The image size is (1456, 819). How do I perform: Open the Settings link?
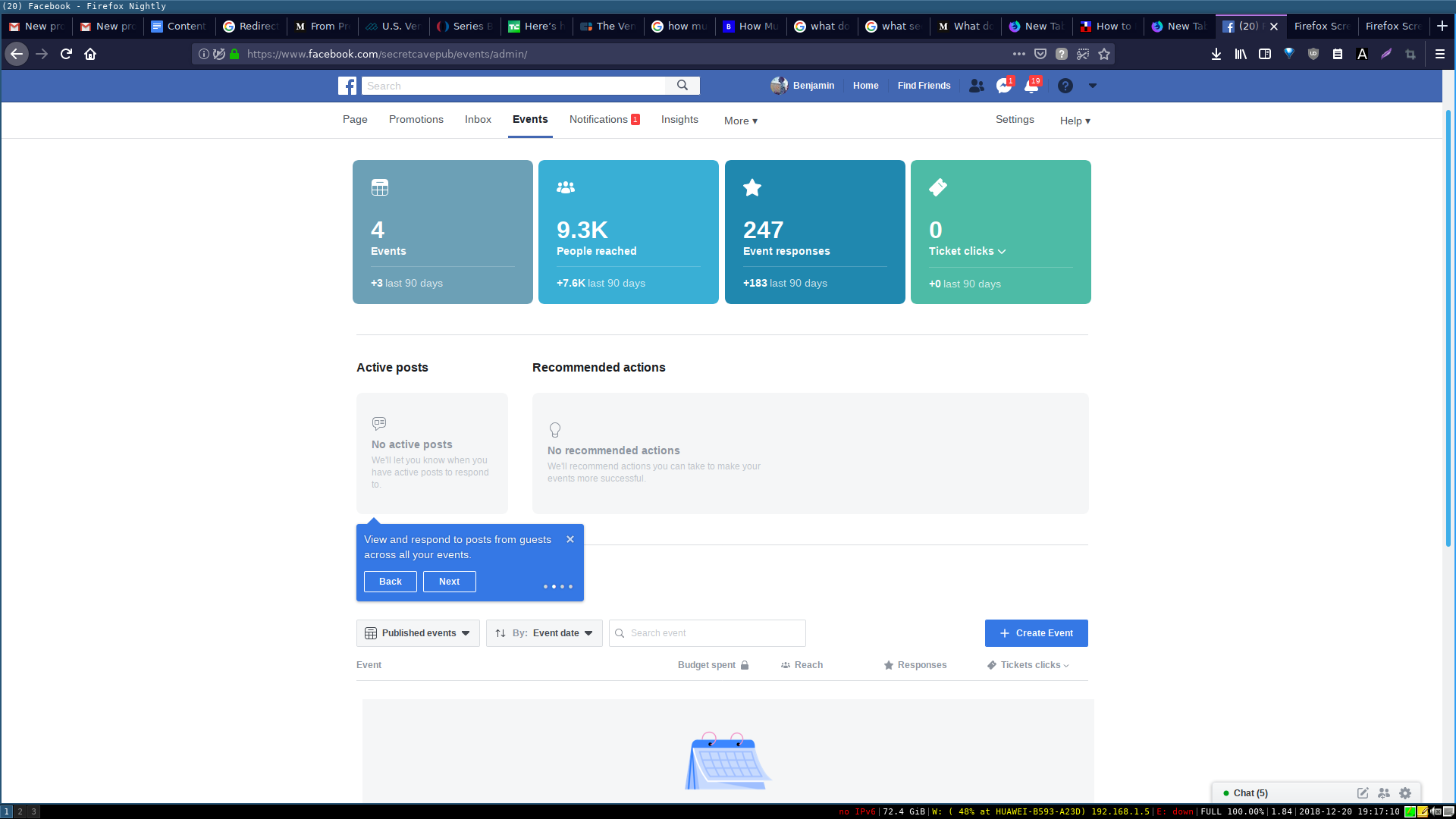(x=1015, y=119)
